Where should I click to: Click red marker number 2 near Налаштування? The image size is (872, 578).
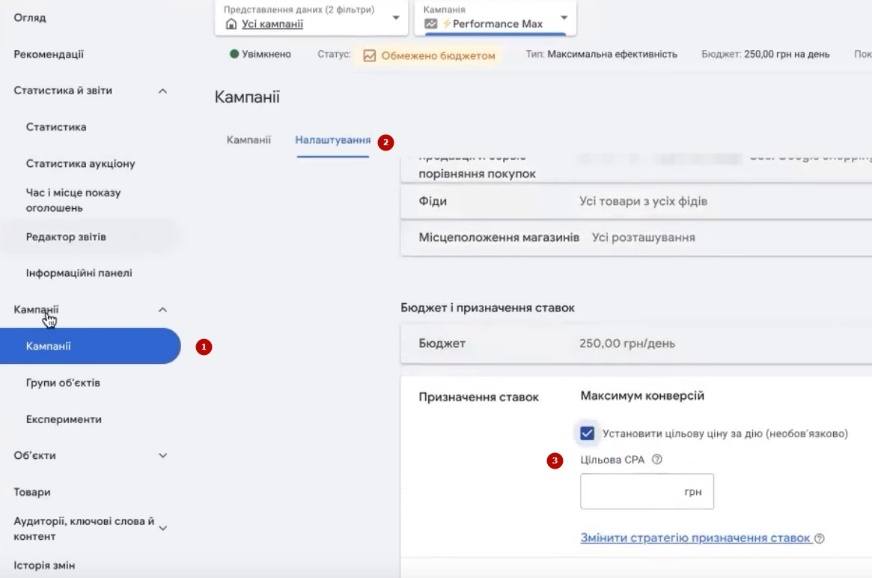(386, 142)
